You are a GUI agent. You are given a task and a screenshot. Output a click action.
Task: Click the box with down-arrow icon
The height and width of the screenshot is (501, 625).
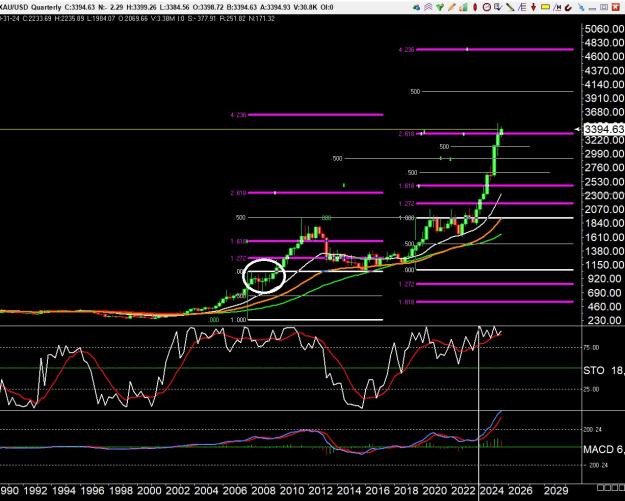tap(498, 7)
